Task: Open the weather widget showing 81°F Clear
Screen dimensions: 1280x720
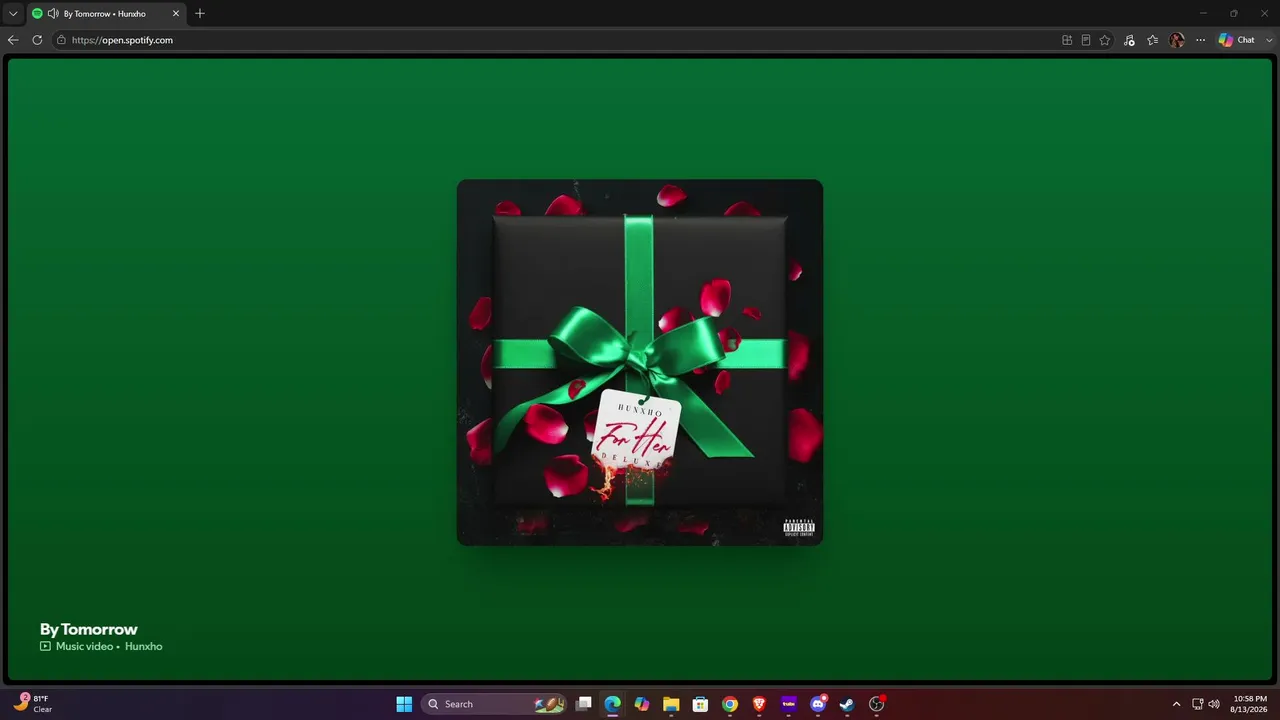Action: coord(34,703)
